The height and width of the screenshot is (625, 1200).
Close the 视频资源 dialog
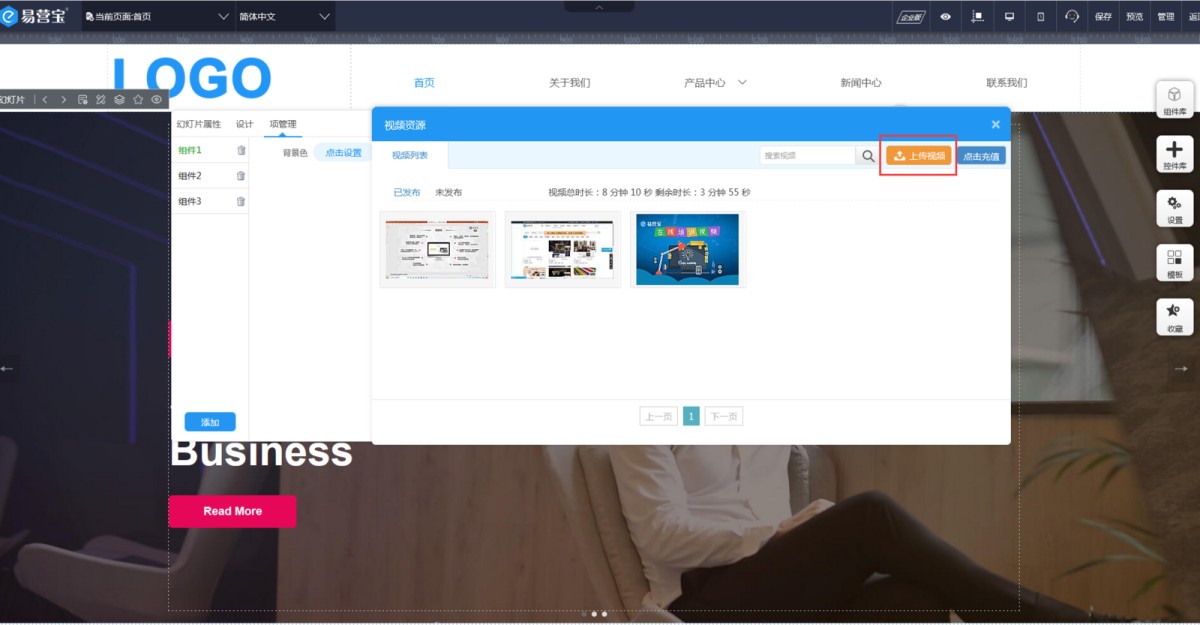(x=995, y=125)
